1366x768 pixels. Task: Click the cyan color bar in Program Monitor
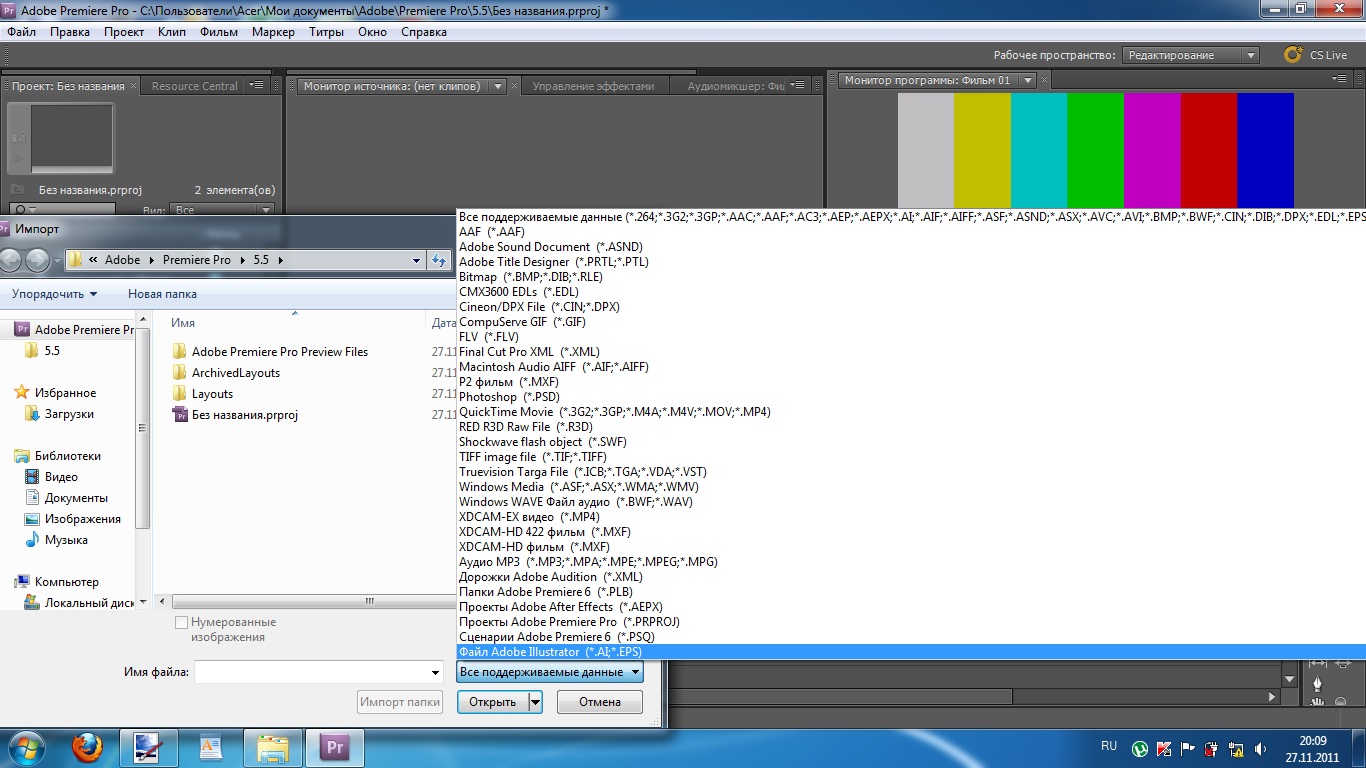coord(1039,150)
